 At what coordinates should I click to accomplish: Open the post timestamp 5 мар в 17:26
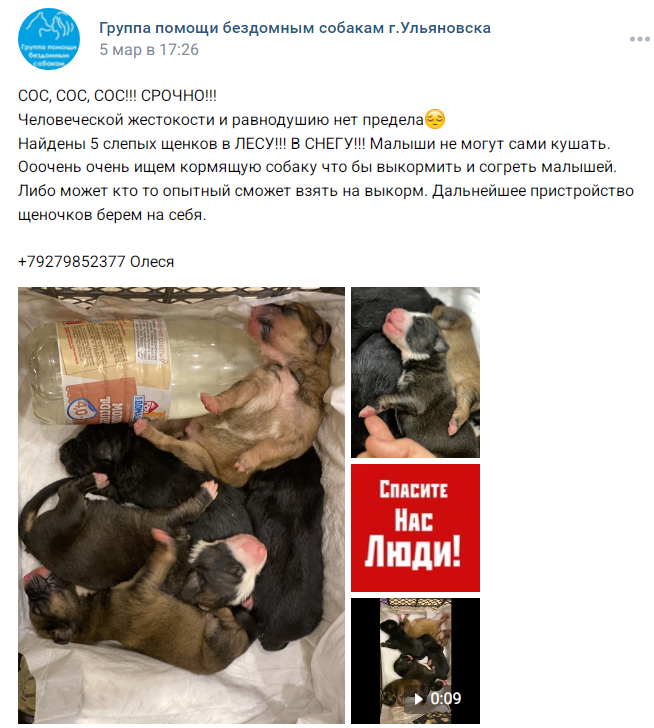[x=149, y=50]
